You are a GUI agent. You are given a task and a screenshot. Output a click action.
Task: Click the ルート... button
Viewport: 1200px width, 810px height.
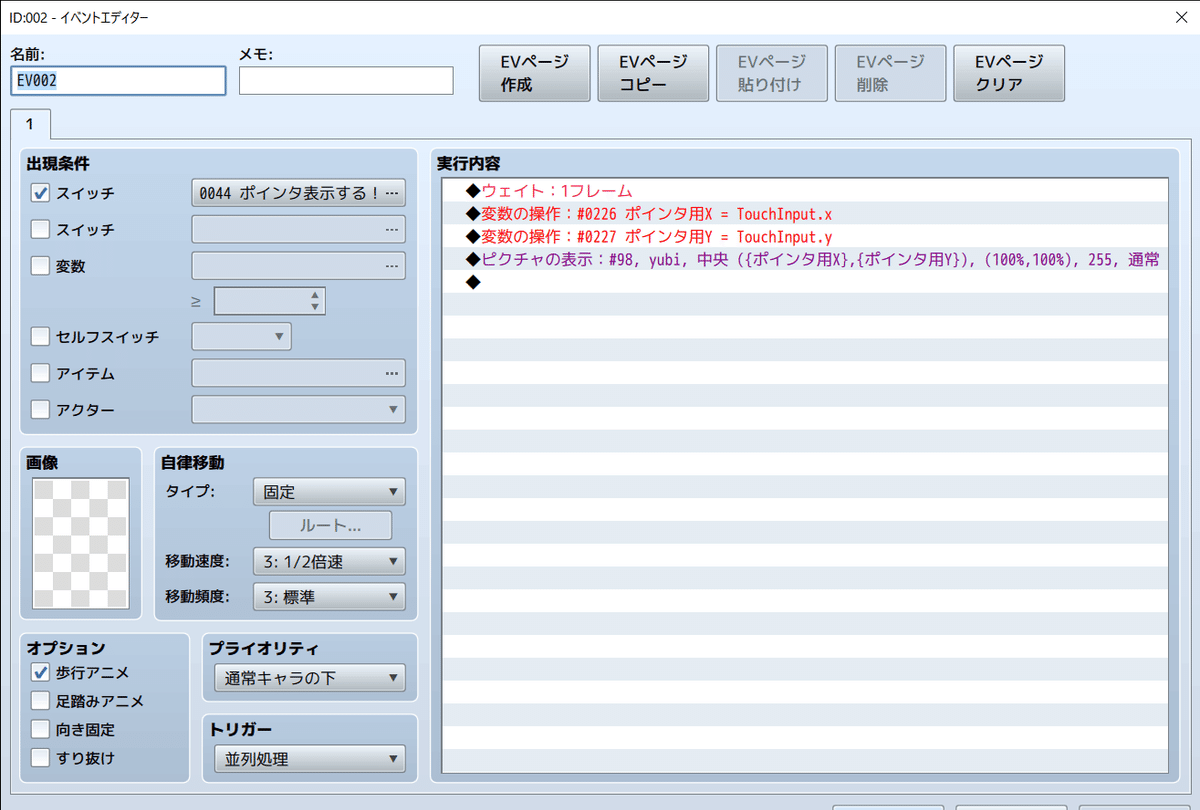click(330, 525)
